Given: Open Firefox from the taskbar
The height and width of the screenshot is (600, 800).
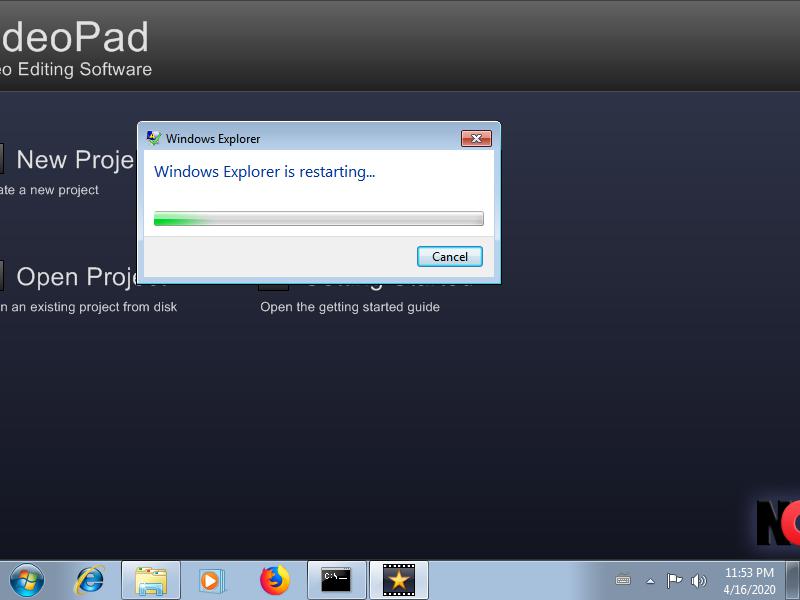Looking at the screenshot, I should point(274,580).
